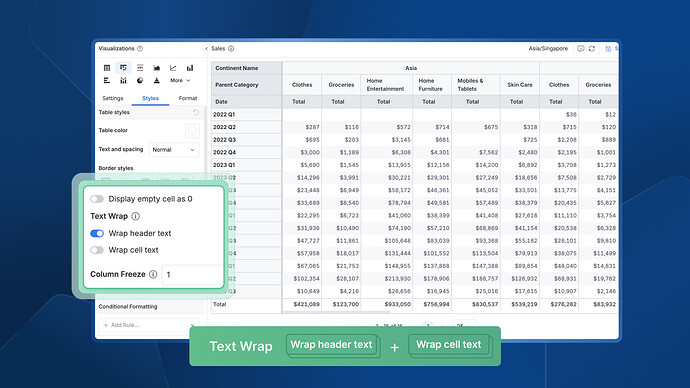Click the Column Freeze input field
The height and width of the screenshot is (388, 690).
pyautogui.click(x=192, y=275)
